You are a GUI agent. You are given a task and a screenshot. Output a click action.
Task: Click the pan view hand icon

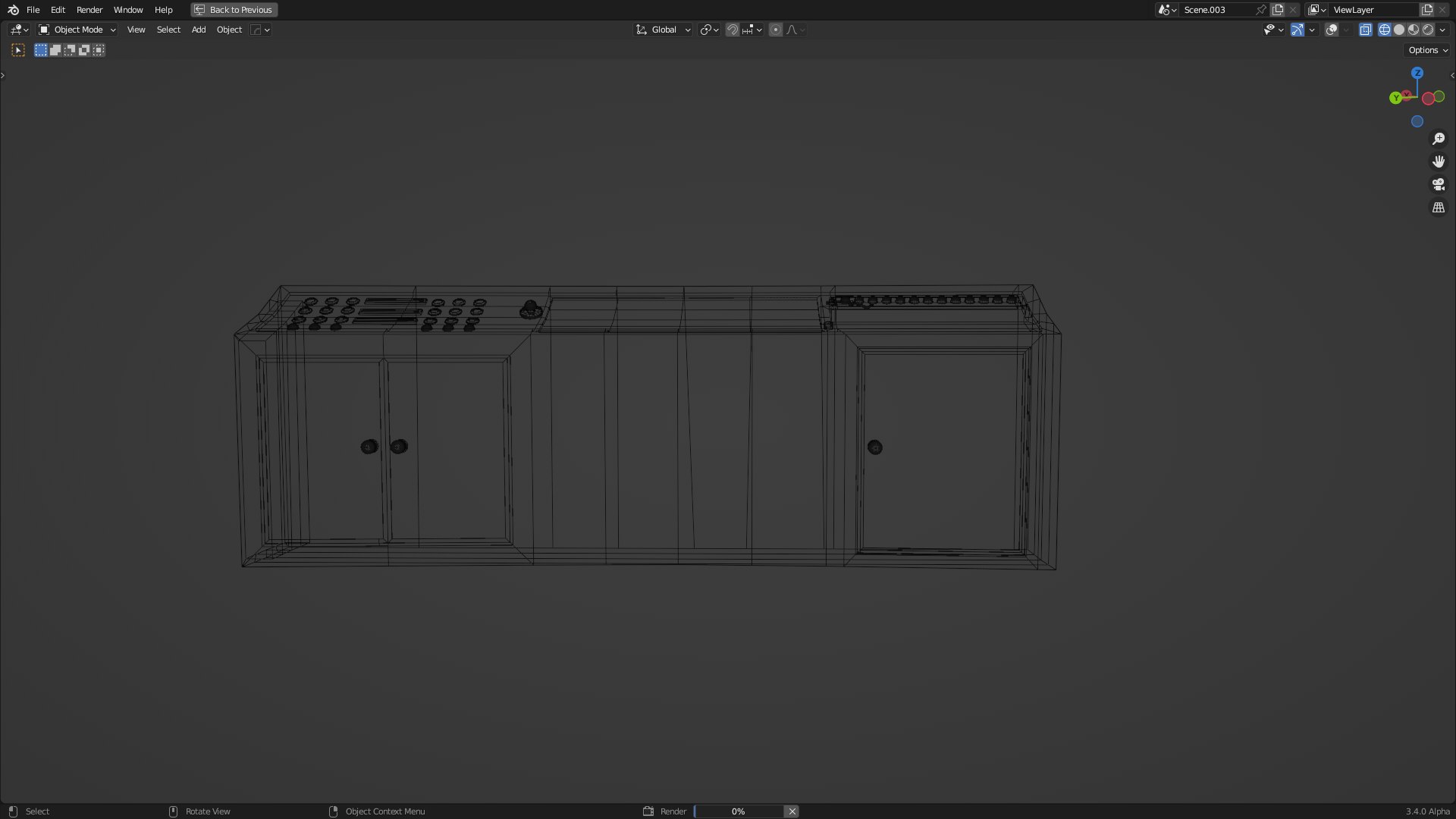[x=1439, y=162]
